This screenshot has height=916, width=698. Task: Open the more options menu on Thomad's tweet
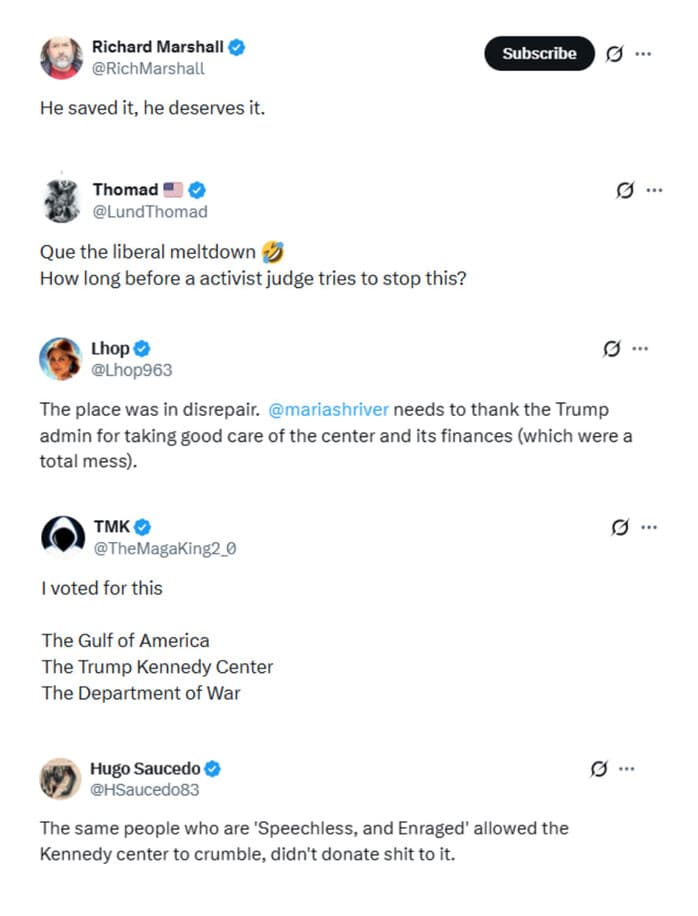[x=654, y=189]
